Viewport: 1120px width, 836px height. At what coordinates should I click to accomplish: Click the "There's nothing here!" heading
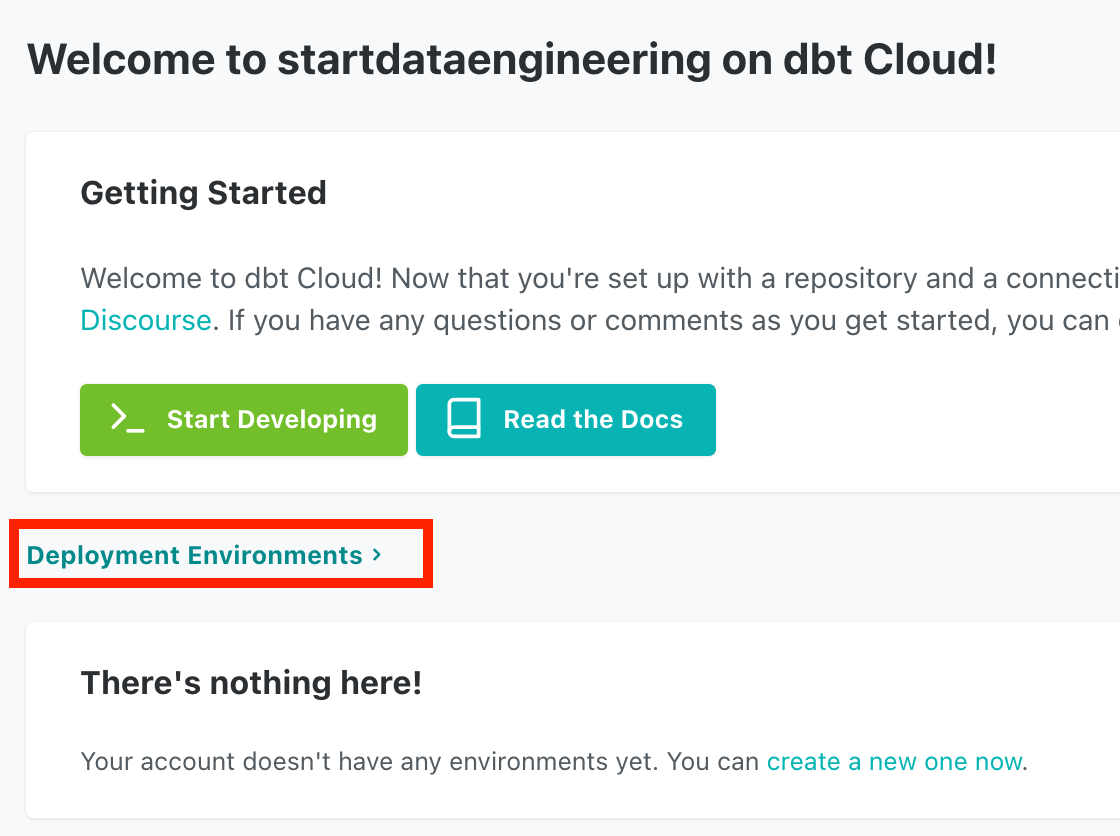251,683
